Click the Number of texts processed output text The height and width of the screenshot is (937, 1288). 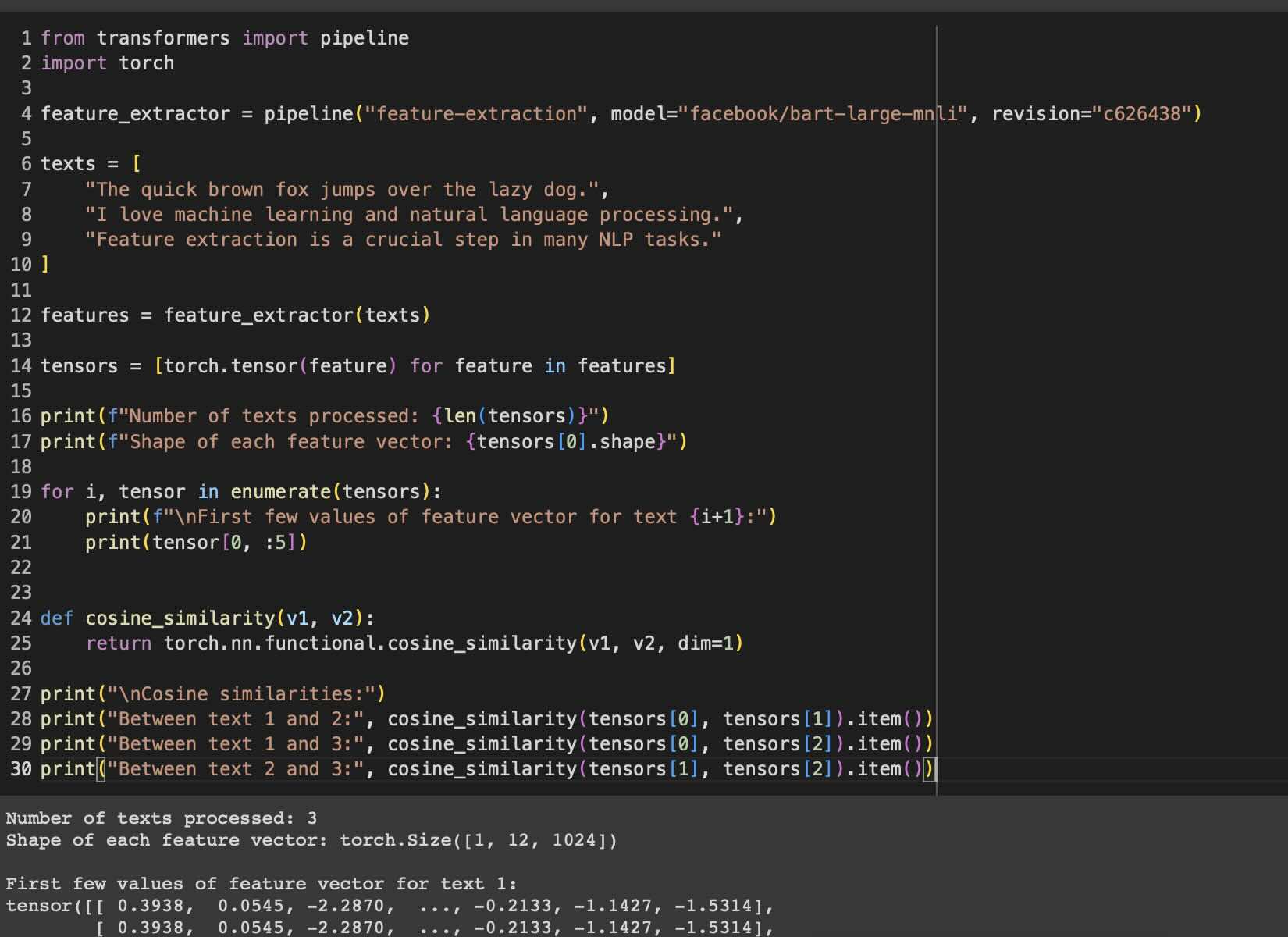156,818
